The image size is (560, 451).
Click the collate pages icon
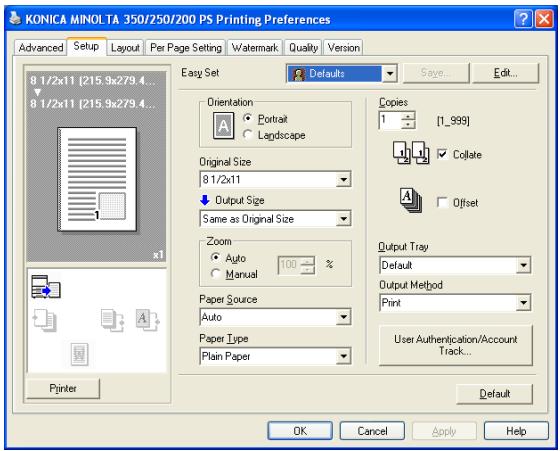coord(411,152)
